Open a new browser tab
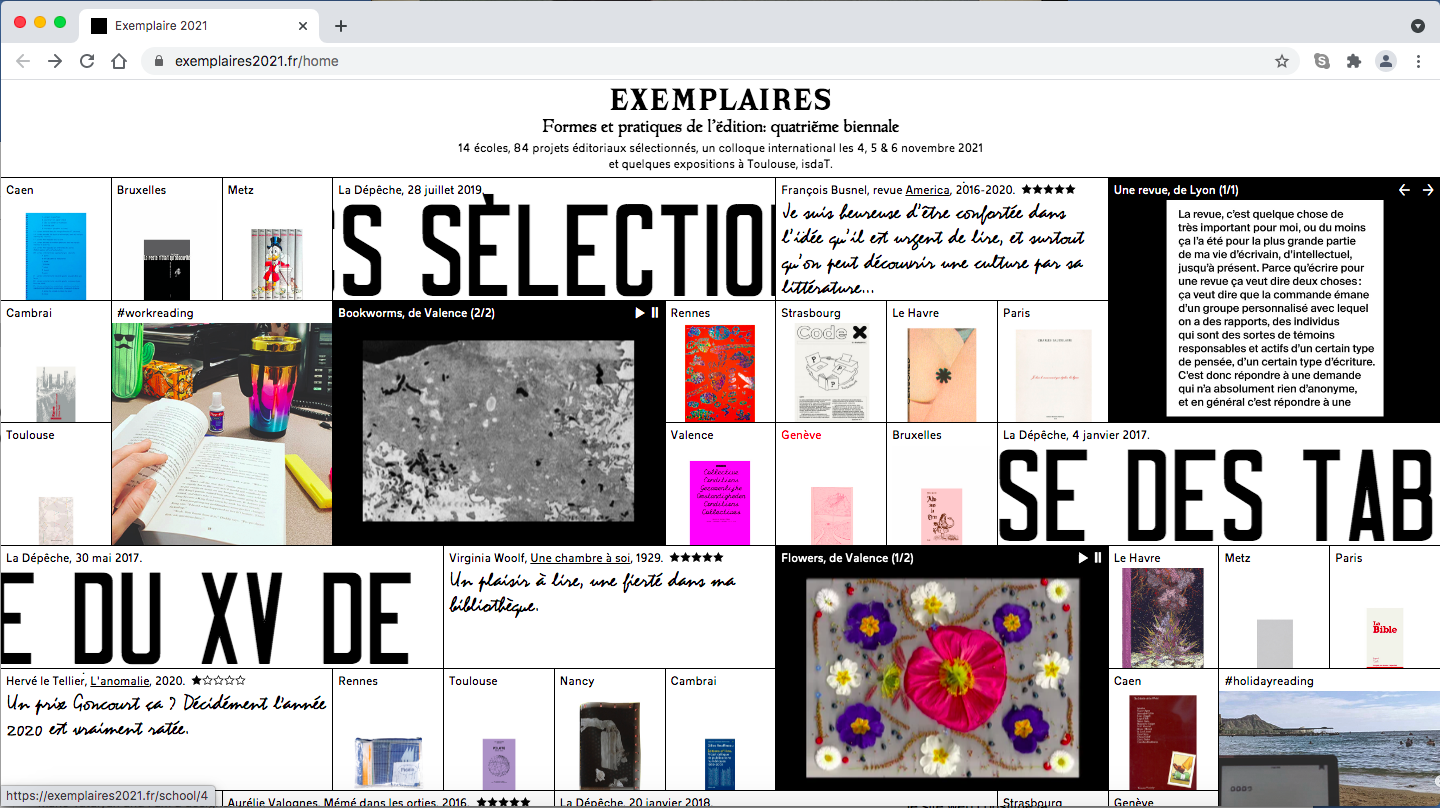Image resolution: width=1440 pixels, height=808 pixels. click(341, 26)
